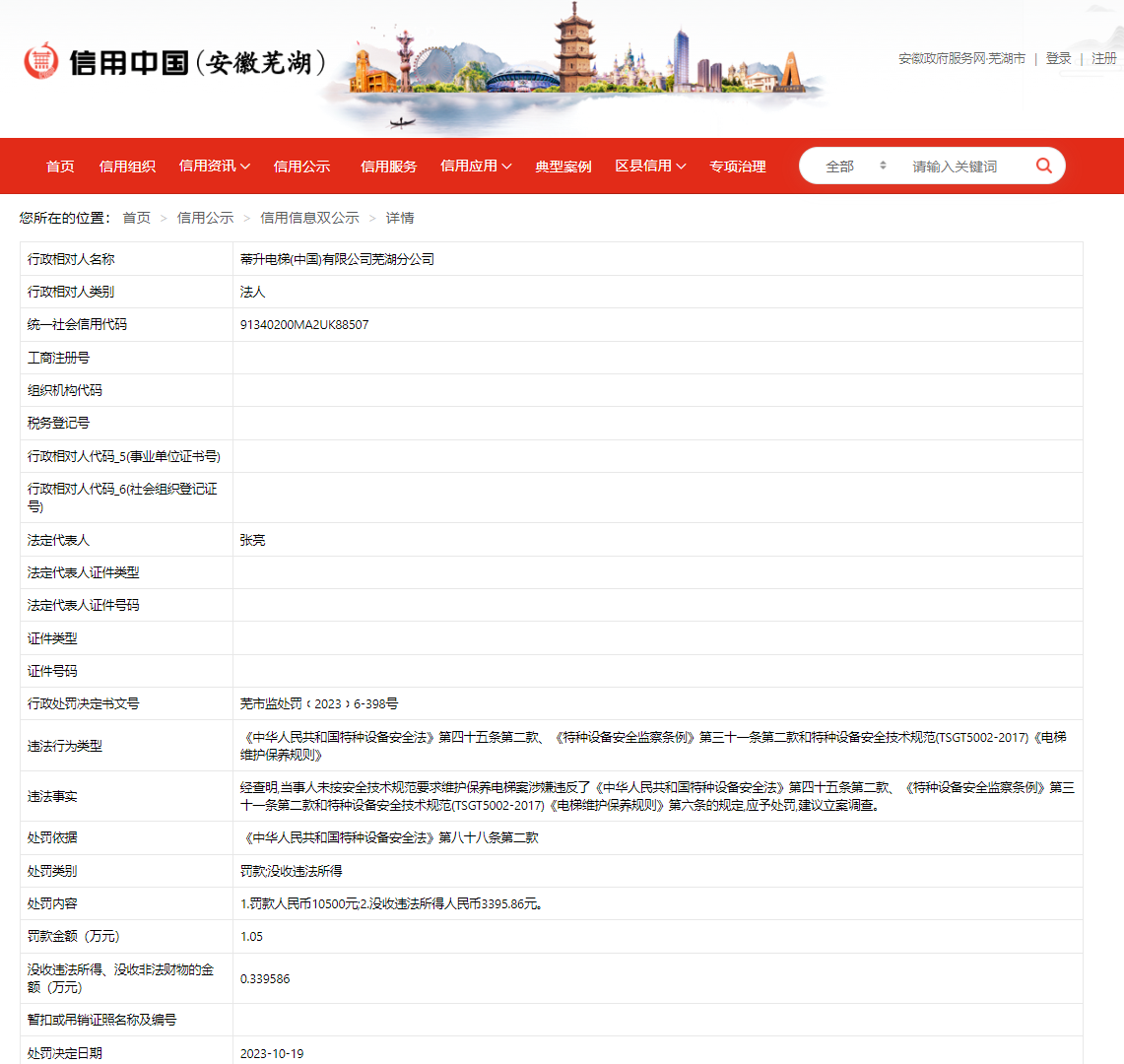Click the 登录 link
This screenshot has height=1064, width=1124.
pos(1058,58)
